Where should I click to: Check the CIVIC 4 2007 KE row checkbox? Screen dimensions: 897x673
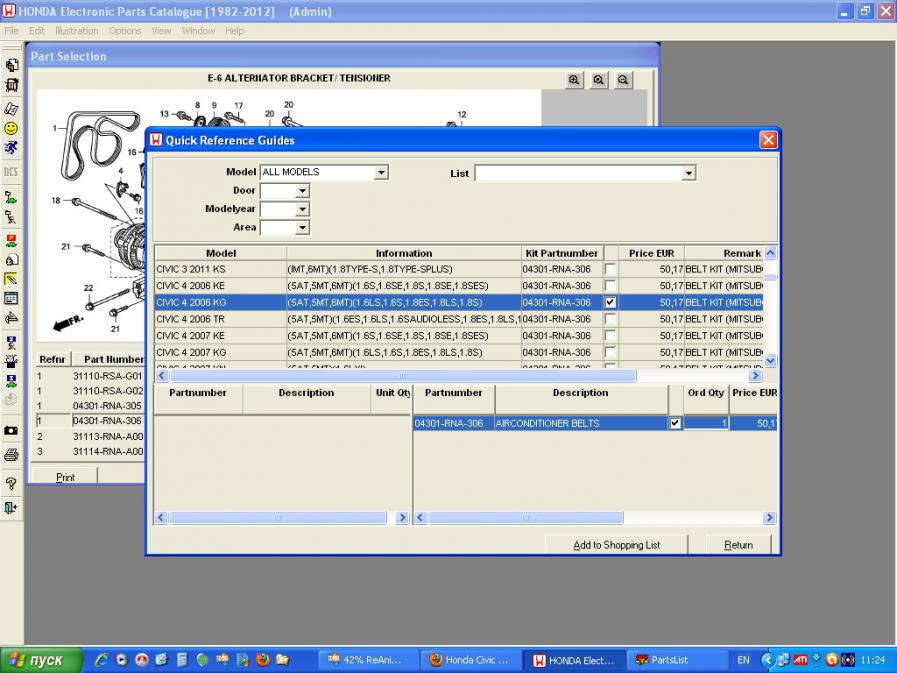[x=610, y=335]
